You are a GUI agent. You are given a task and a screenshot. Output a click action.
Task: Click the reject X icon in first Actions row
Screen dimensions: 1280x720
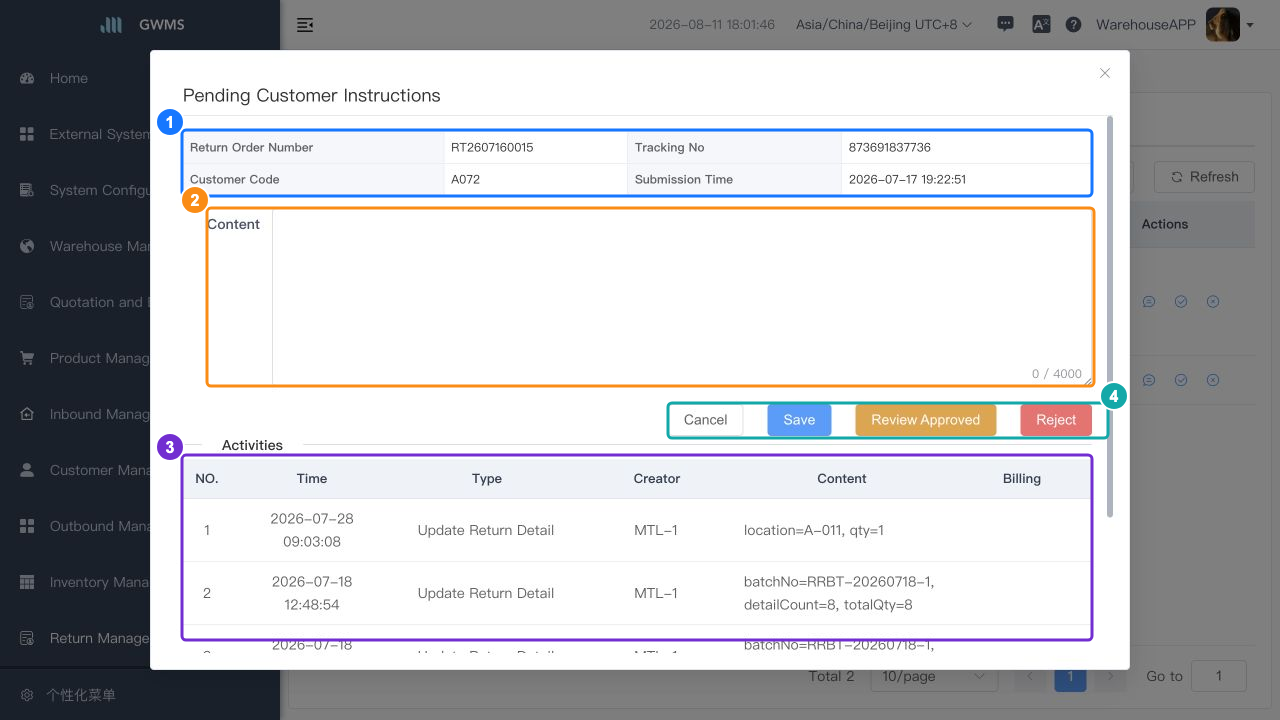click(x=1213, y=301)
